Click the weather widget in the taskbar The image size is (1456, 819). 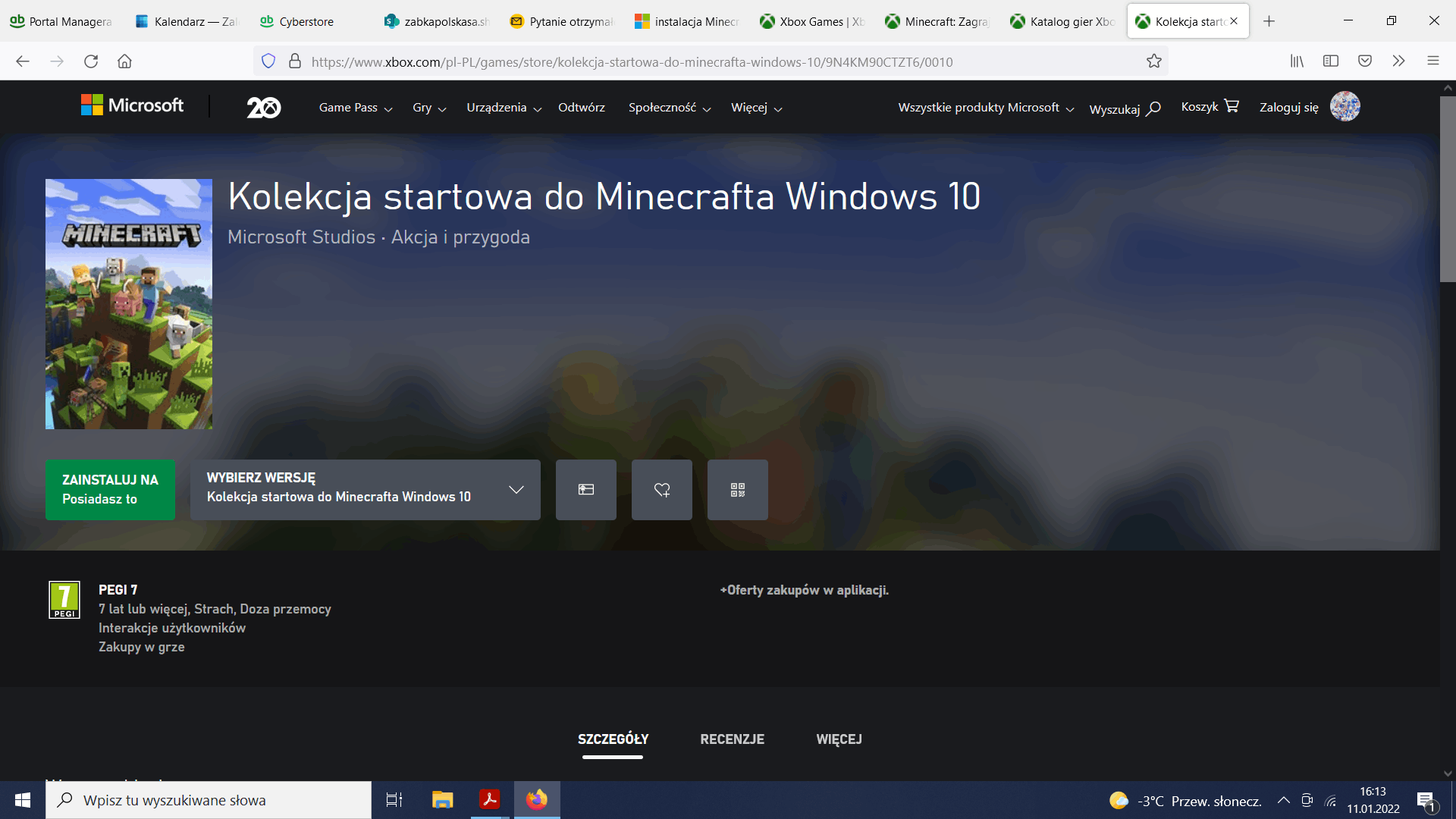tap(1185, 801)
